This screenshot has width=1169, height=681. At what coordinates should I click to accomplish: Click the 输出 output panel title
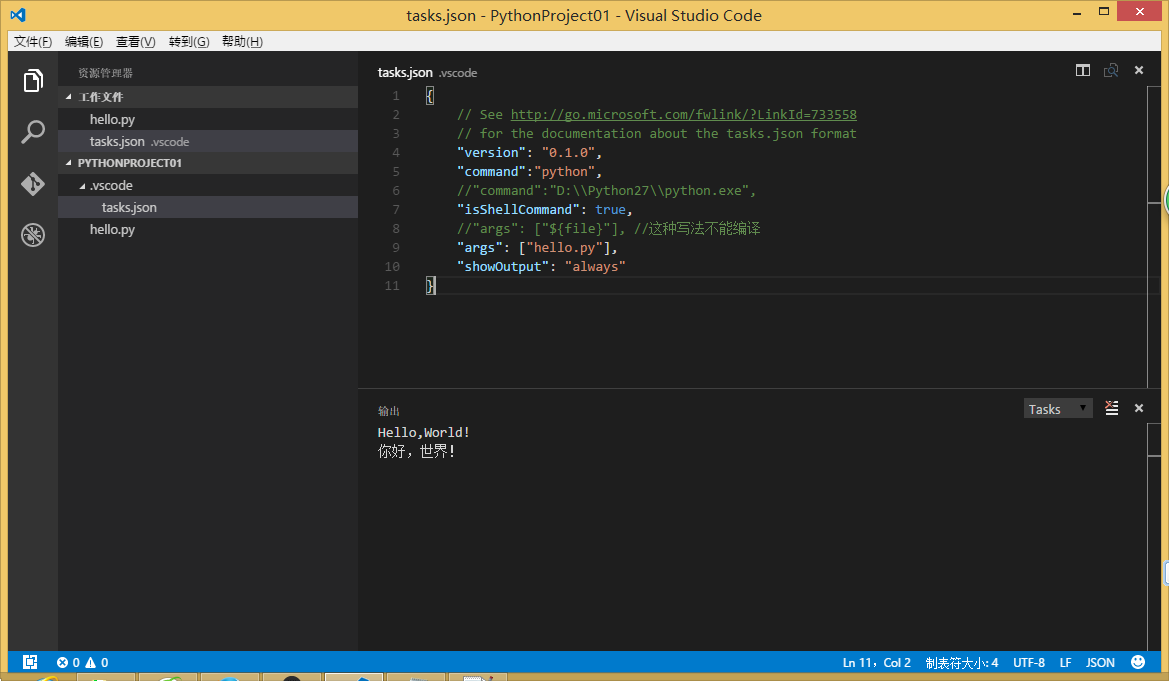388,411
